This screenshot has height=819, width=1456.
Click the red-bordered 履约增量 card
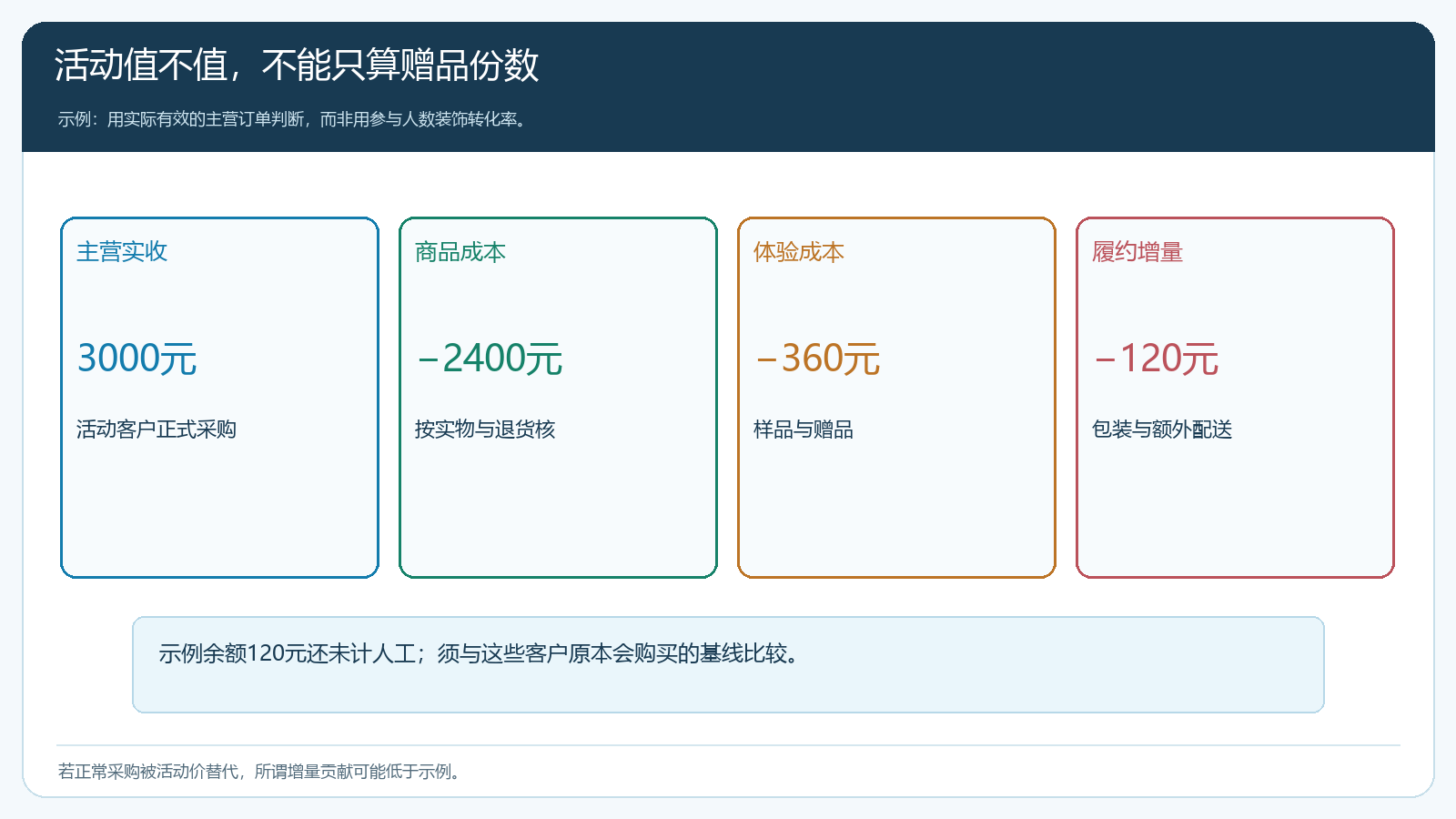pos(1235,398)
